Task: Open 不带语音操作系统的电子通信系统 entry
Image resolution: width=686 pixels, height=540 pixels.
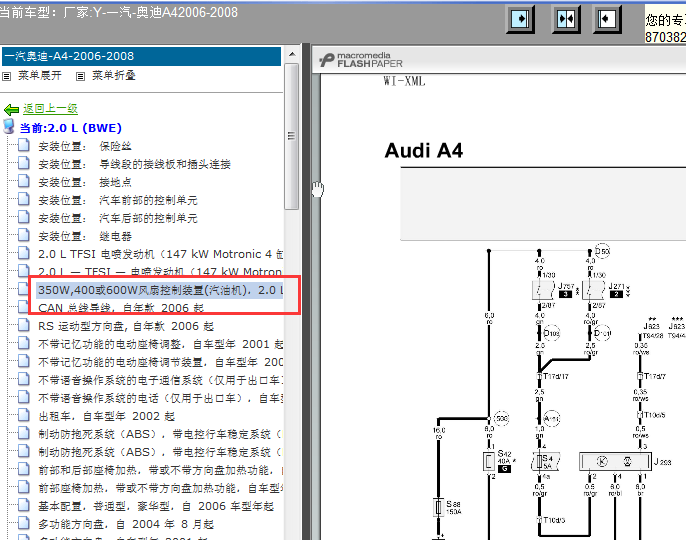Action: tap(160, 380)
